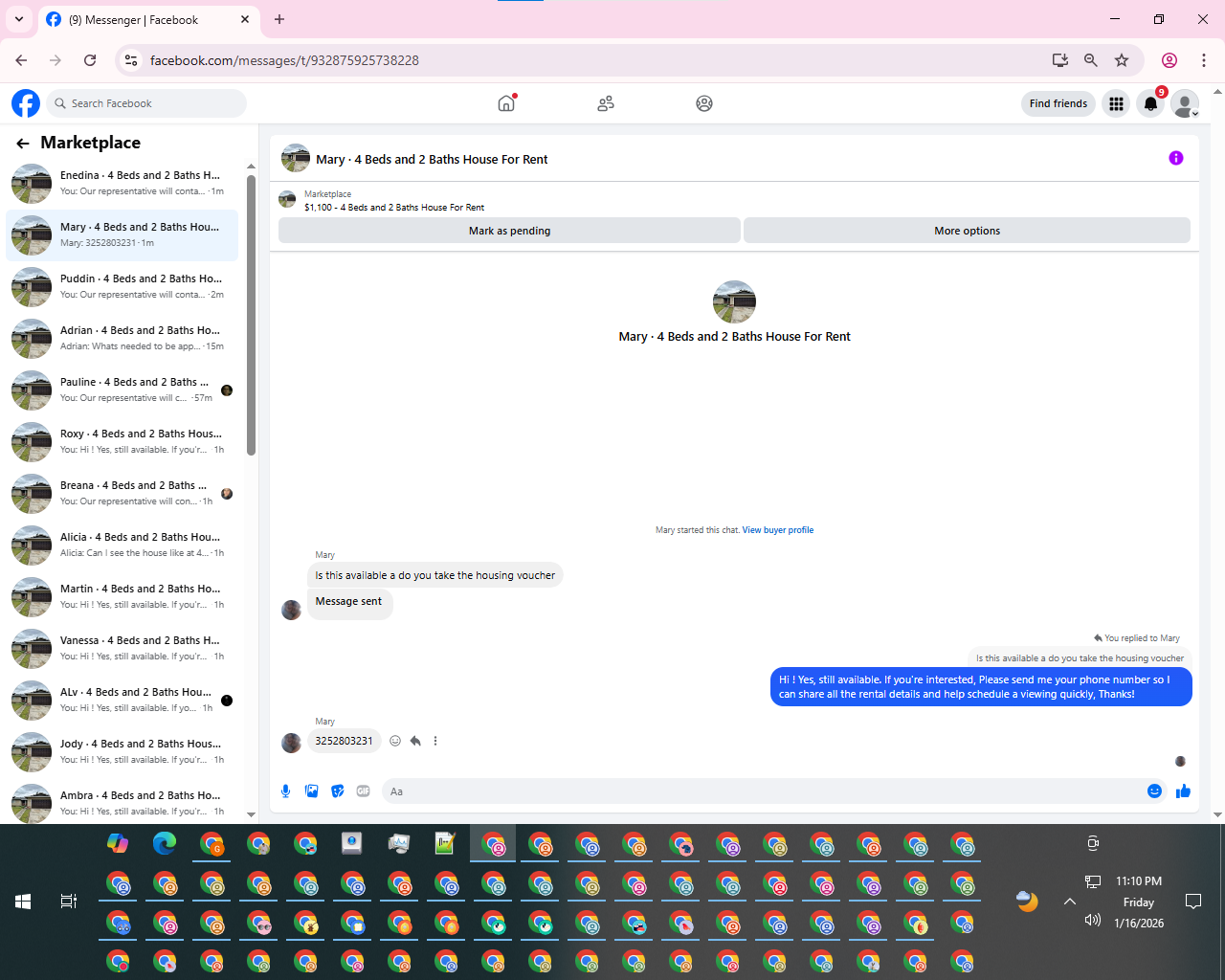Bookmark this page with star icon
Image resolution: width=1225 pixels, height=980 pixels.
tap(1122, 60)
